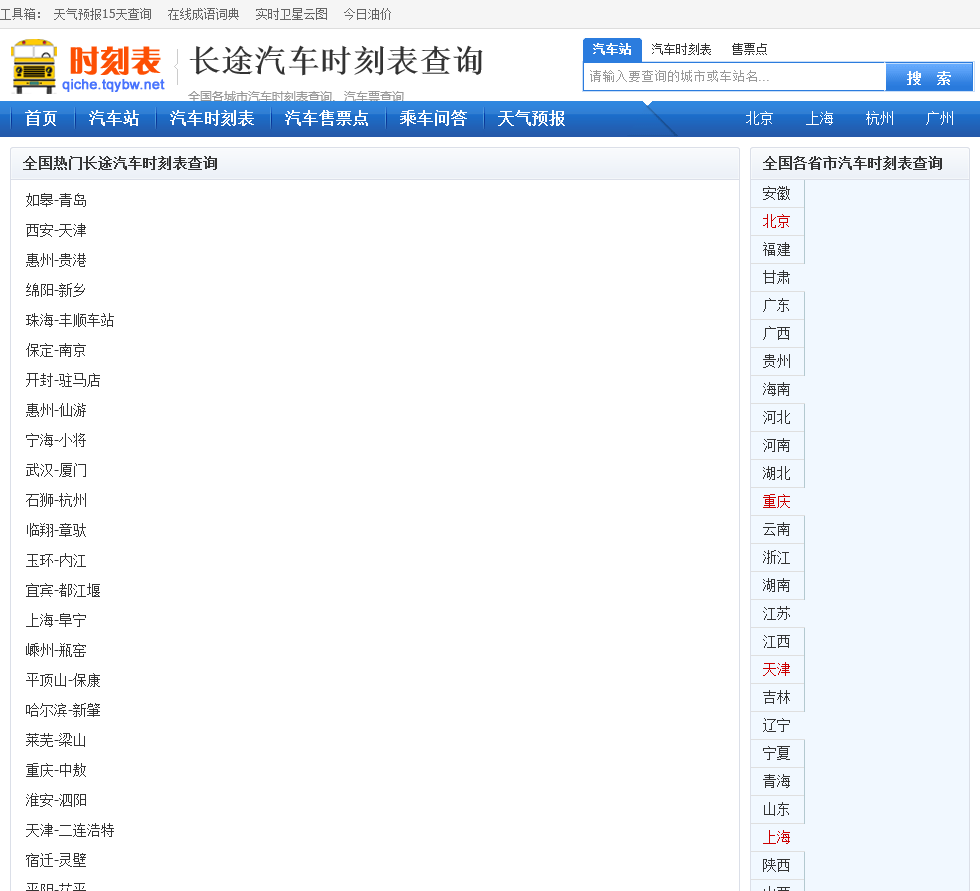Open the 嵊州-瓶窑 route

pyautogui.click(x=56, y=650)
